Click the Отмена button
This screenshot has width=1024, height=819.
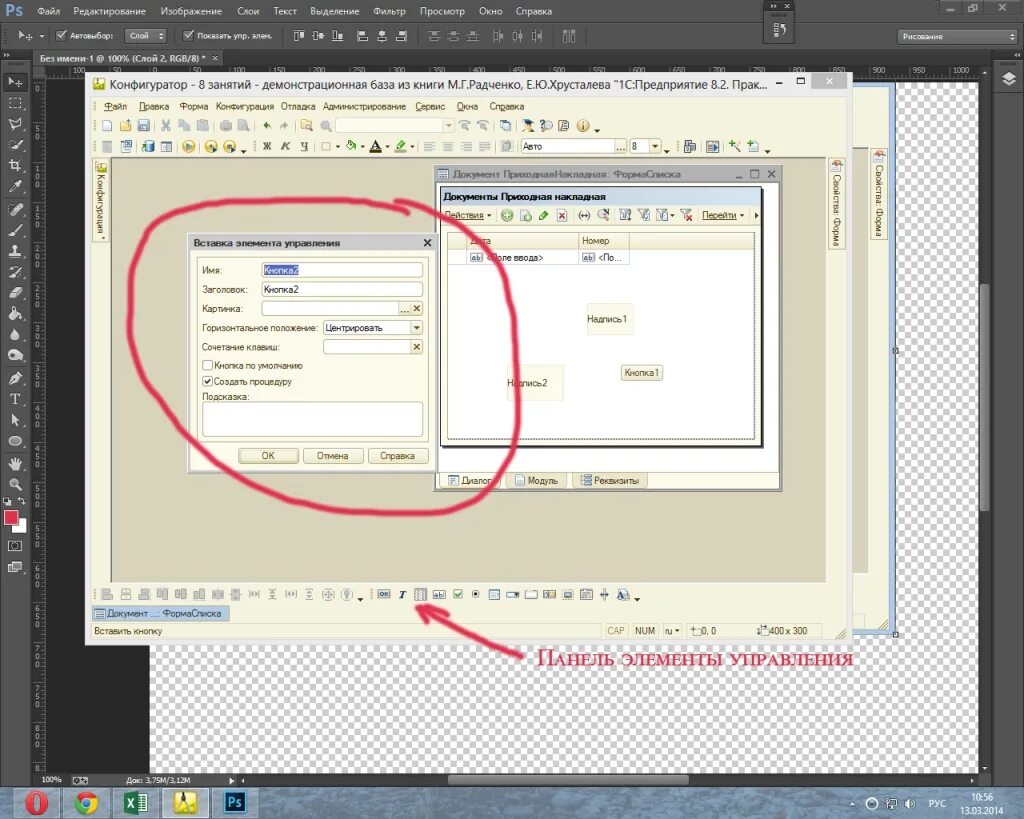pyautogui.click(x=332, y=456)
